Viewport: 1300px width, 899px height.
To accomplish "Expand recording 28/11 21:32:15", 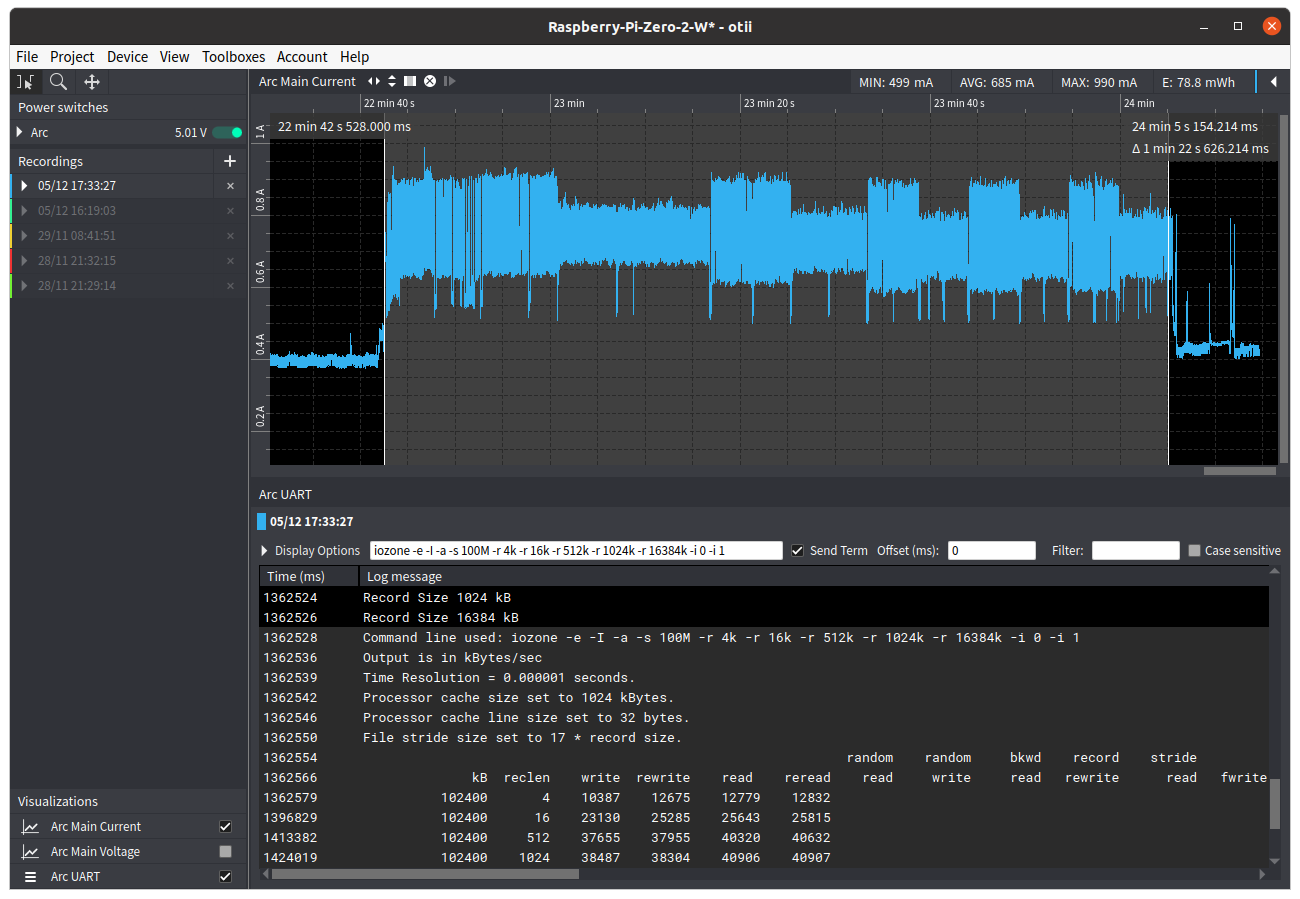I will 25,261.
